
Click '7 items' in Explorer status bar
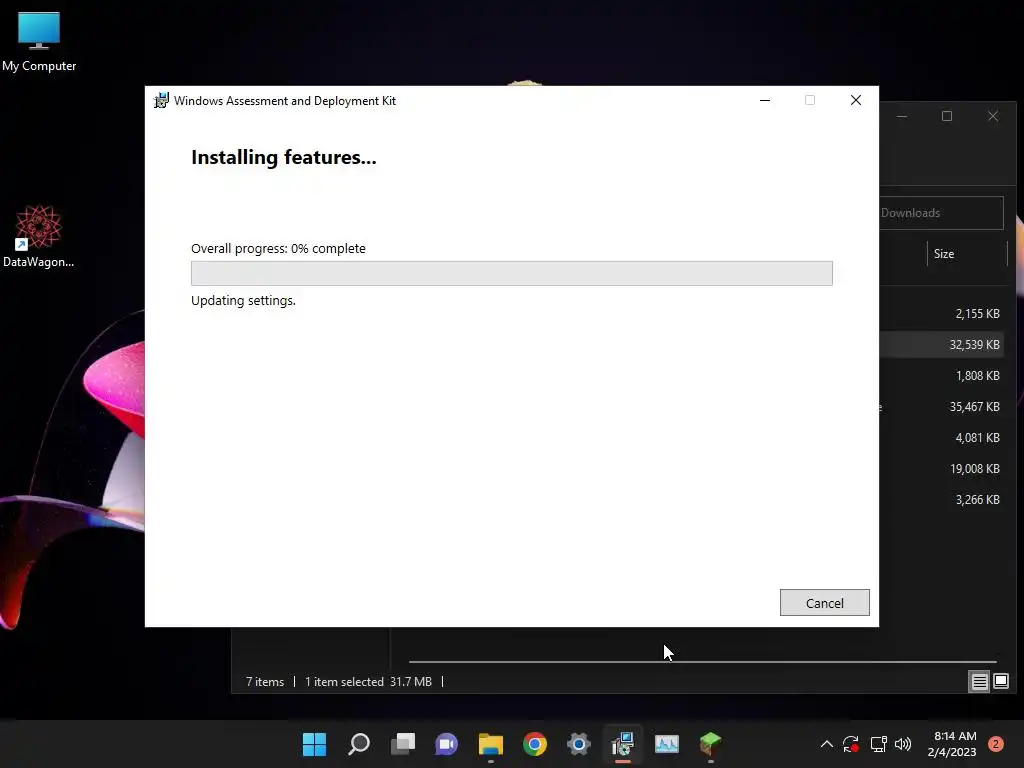(x=264, y=682)
